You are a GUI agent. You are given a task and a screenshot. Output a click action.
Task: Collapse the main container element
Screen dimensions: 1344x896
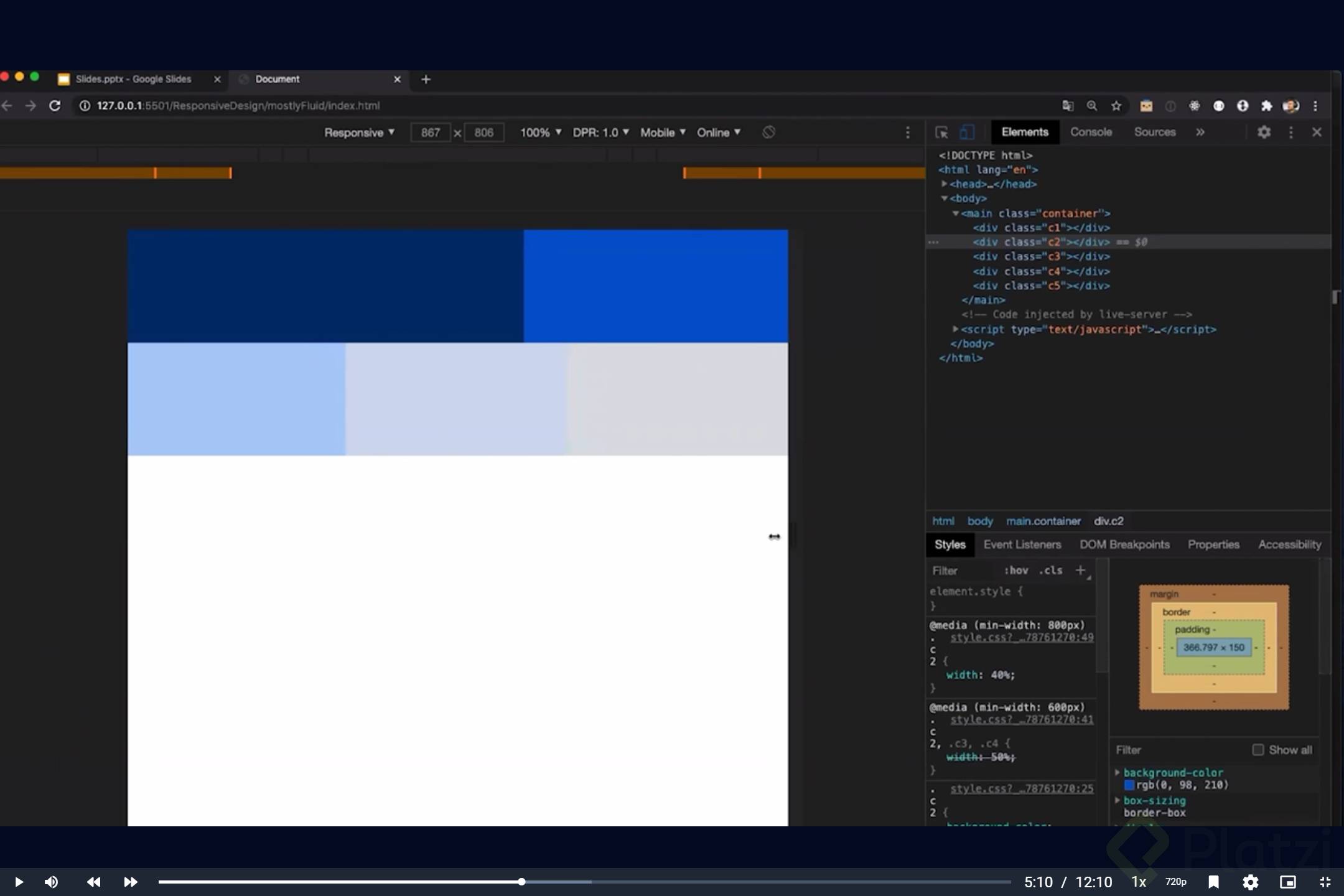[x=956, y=213]
